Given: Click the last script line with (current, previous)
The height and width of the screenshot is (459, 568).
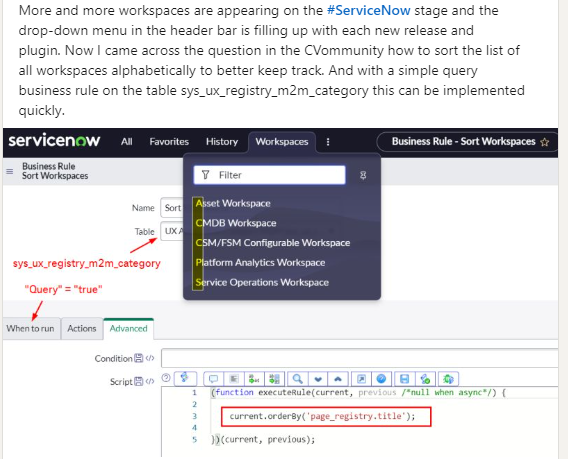Looking at the screenshot, I should tap(263, 439).
